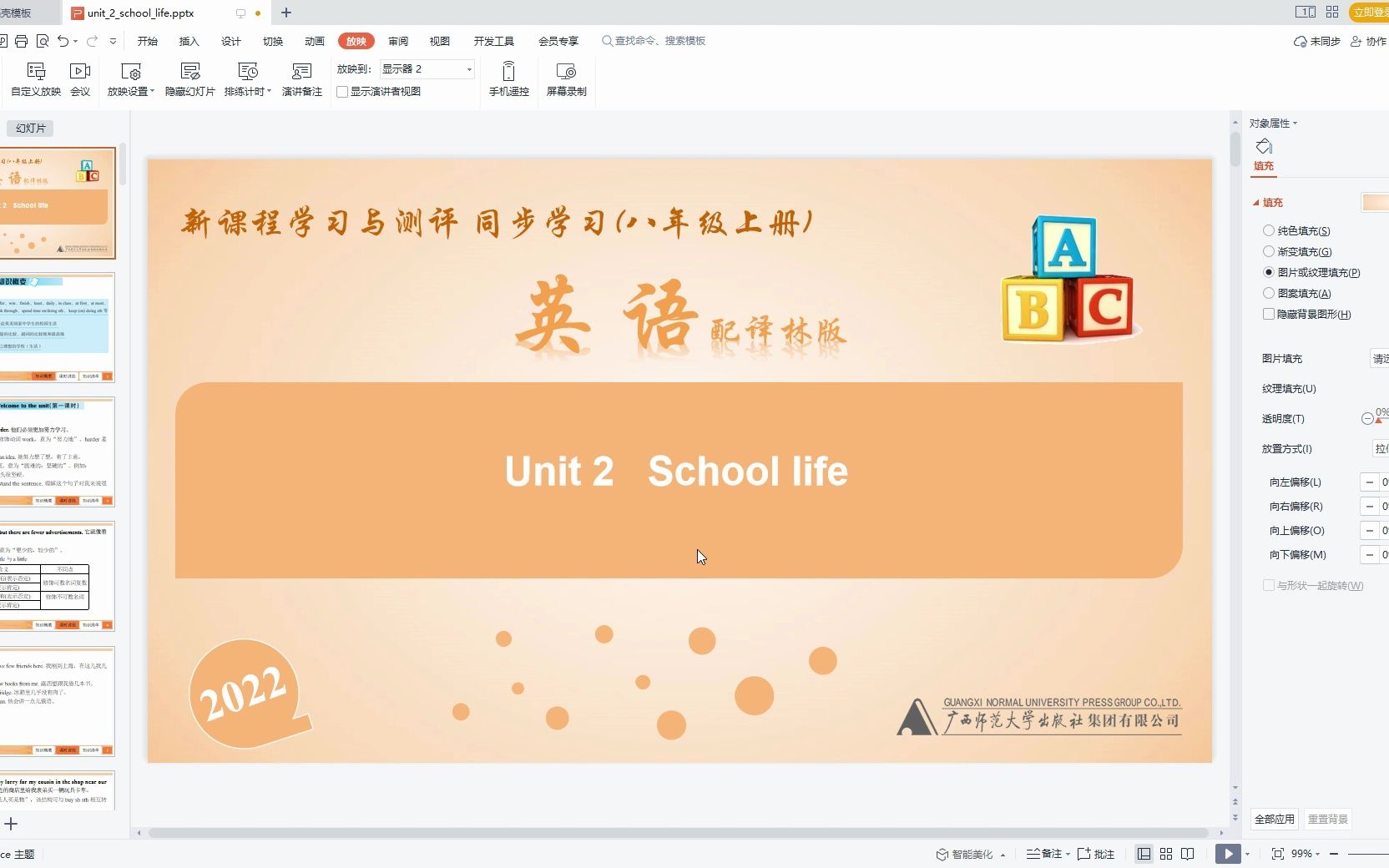This screenshot has width=1389, height=868.
Task: Toggle Notes (备注) pane from status bar
Action: pyautogui.click(x=1044, y=854)
